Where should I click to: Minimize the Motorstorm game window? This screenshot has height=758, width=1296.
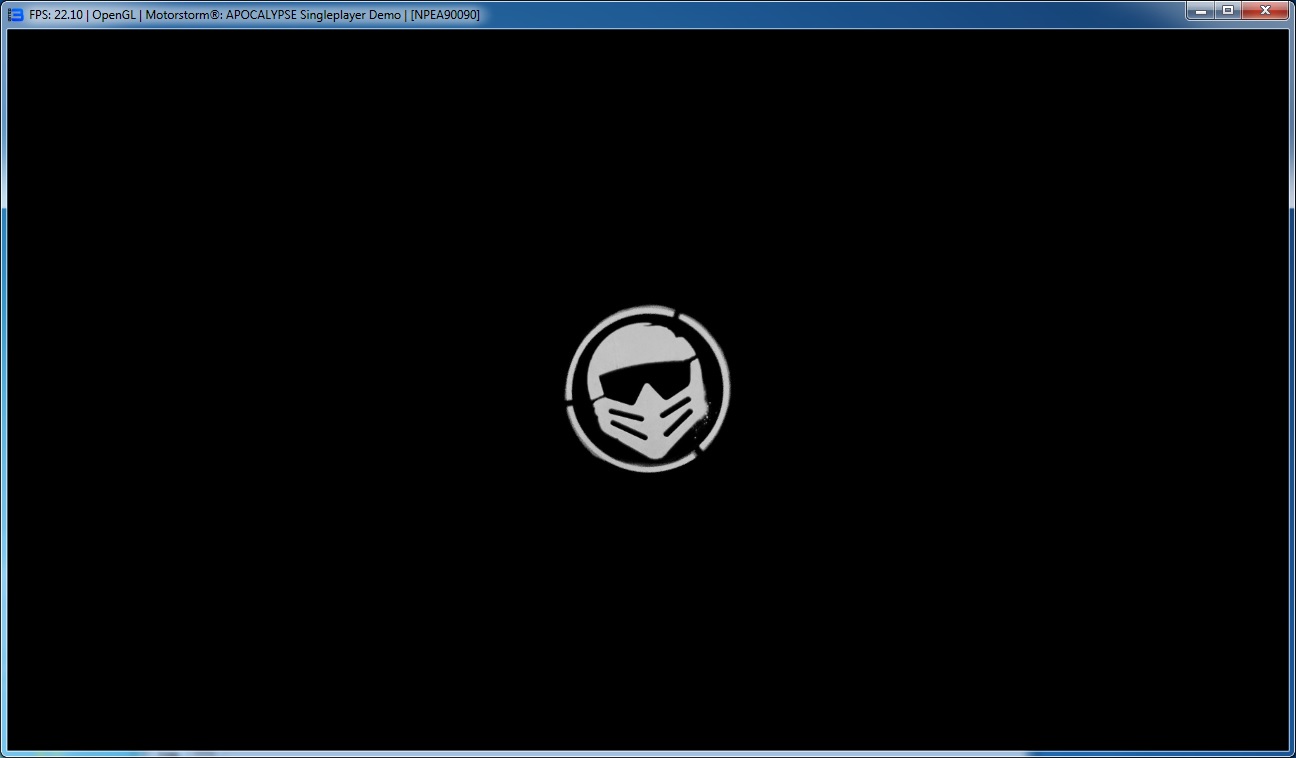click(x=1201, y=10)
